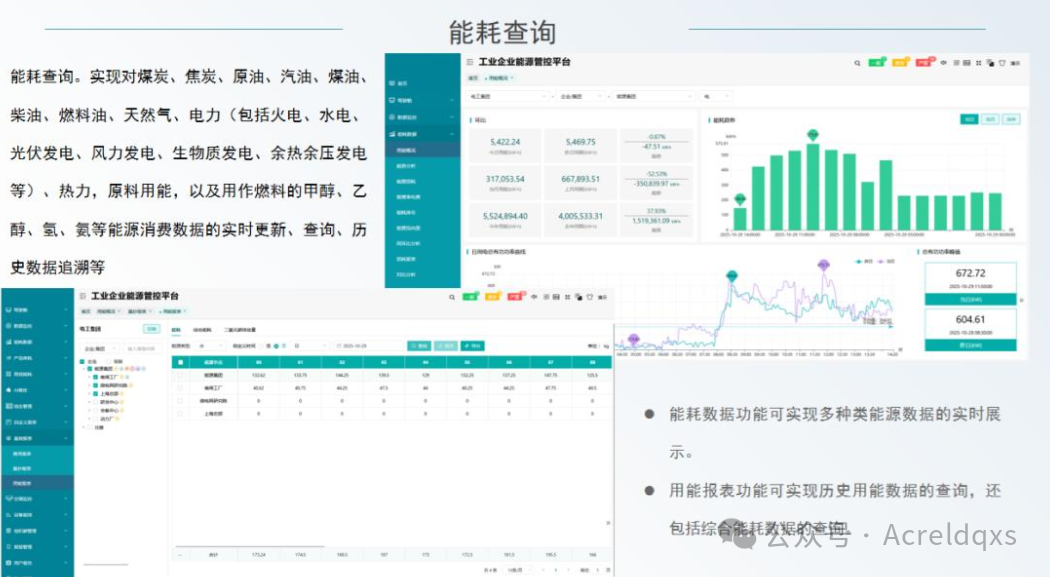Screen dimensions: 1050x577
Task: Open search magnifier in upper dashboard header
Action: pyautogui.click(x=857, y=63)
